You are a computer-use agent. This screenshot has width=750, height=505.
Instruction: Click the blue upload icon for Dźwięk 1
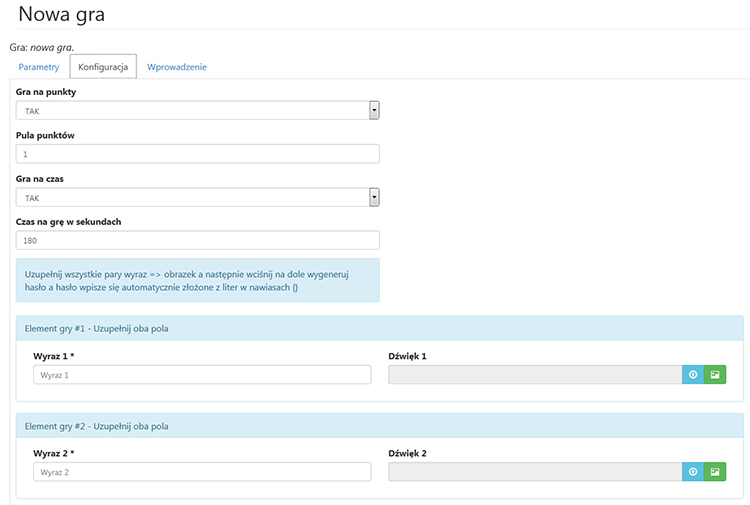(x=693, y=374)
